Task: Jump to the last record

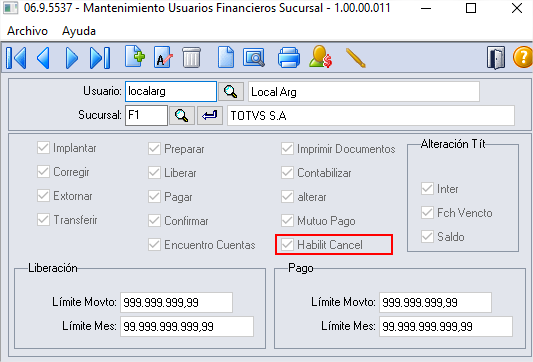Action: 100,58
